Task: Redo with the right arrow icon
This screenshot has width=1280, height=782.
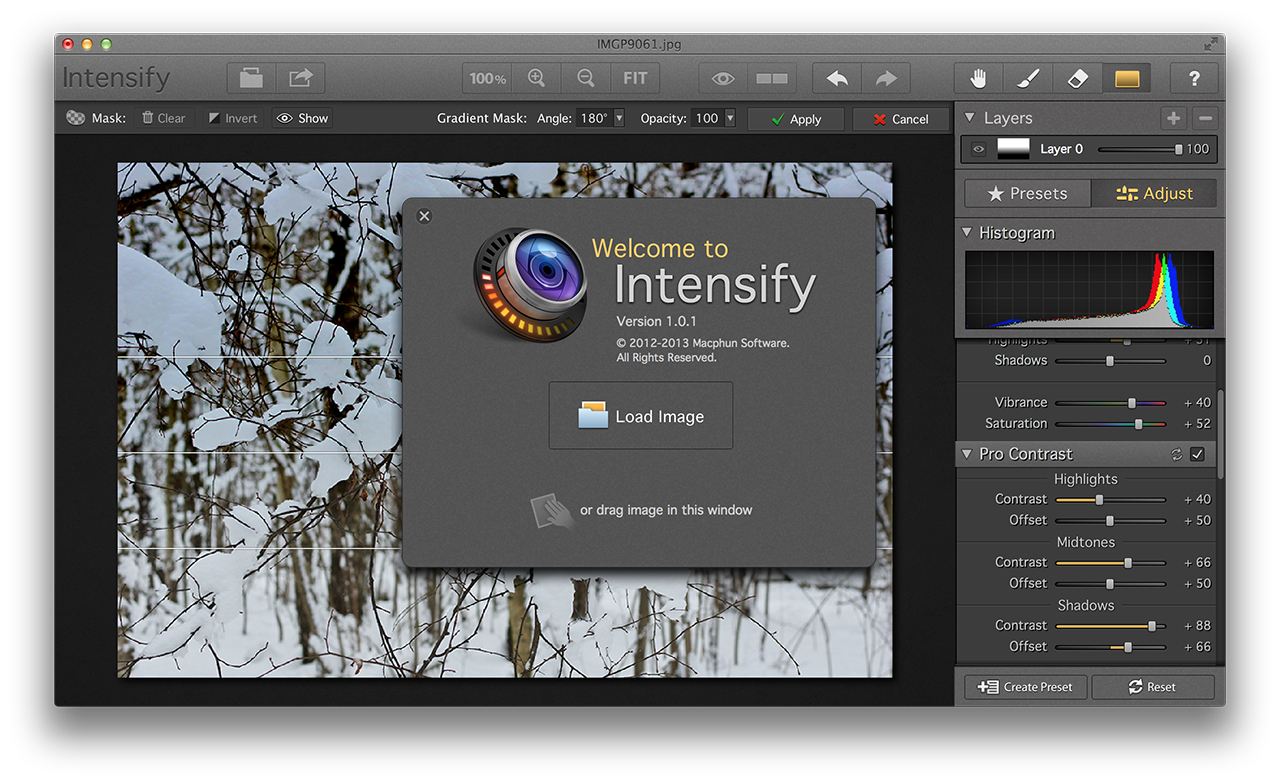Action: tap(886, 78)
